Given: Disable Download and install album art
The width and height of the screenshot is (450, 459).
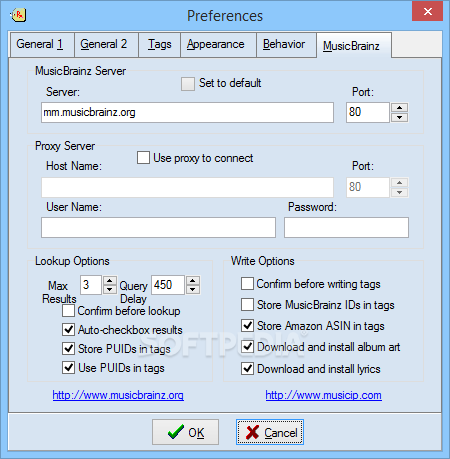Looking at the screenshot, I should pyautogui.click(x=247, y=347).
